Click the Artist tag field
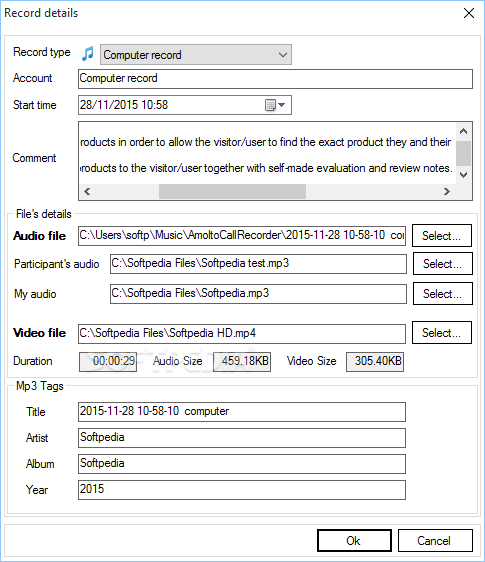Image resolution: width=485 pixels, height=562 pixels. coord(242,438)
